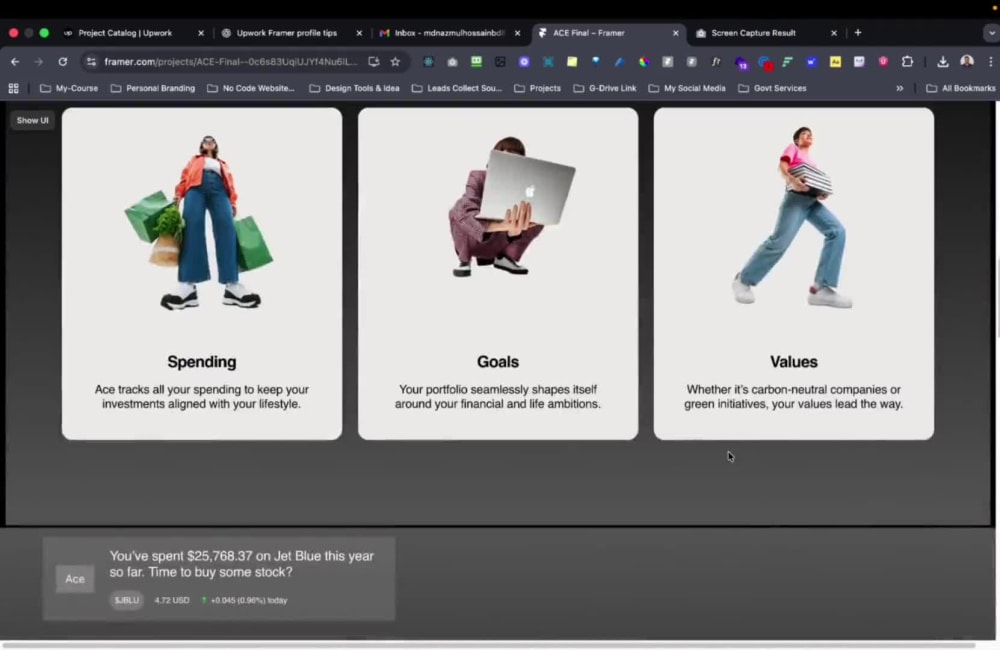Click the blue pen extension icon

click(619, 62)
